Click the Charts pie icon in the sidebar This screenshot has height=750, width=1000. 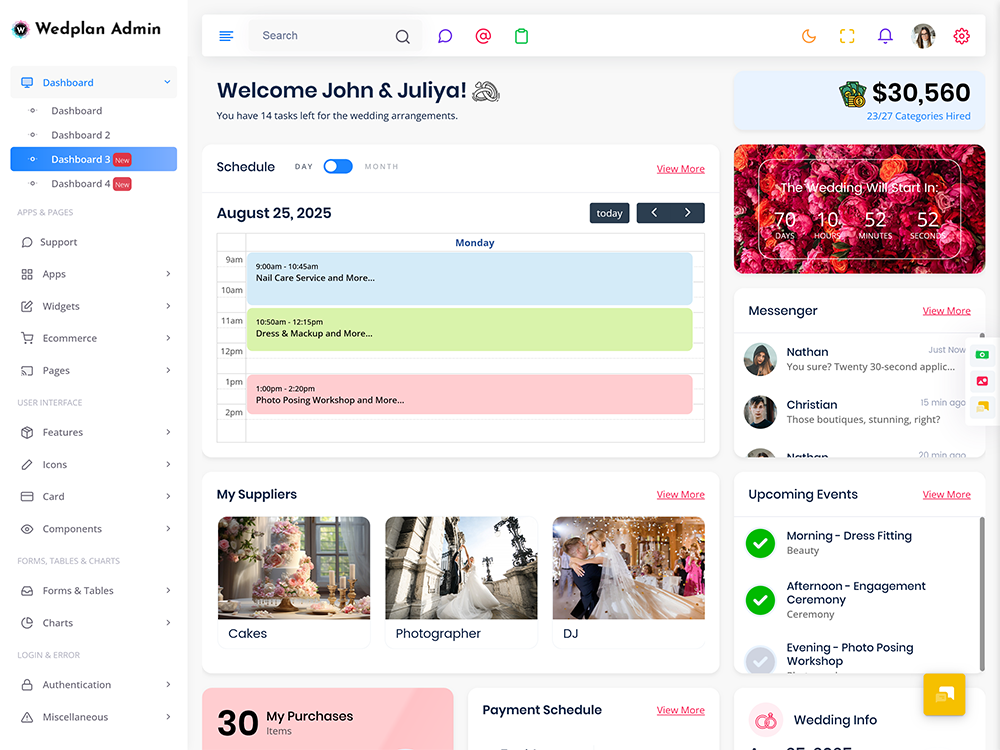pos(27,622)
